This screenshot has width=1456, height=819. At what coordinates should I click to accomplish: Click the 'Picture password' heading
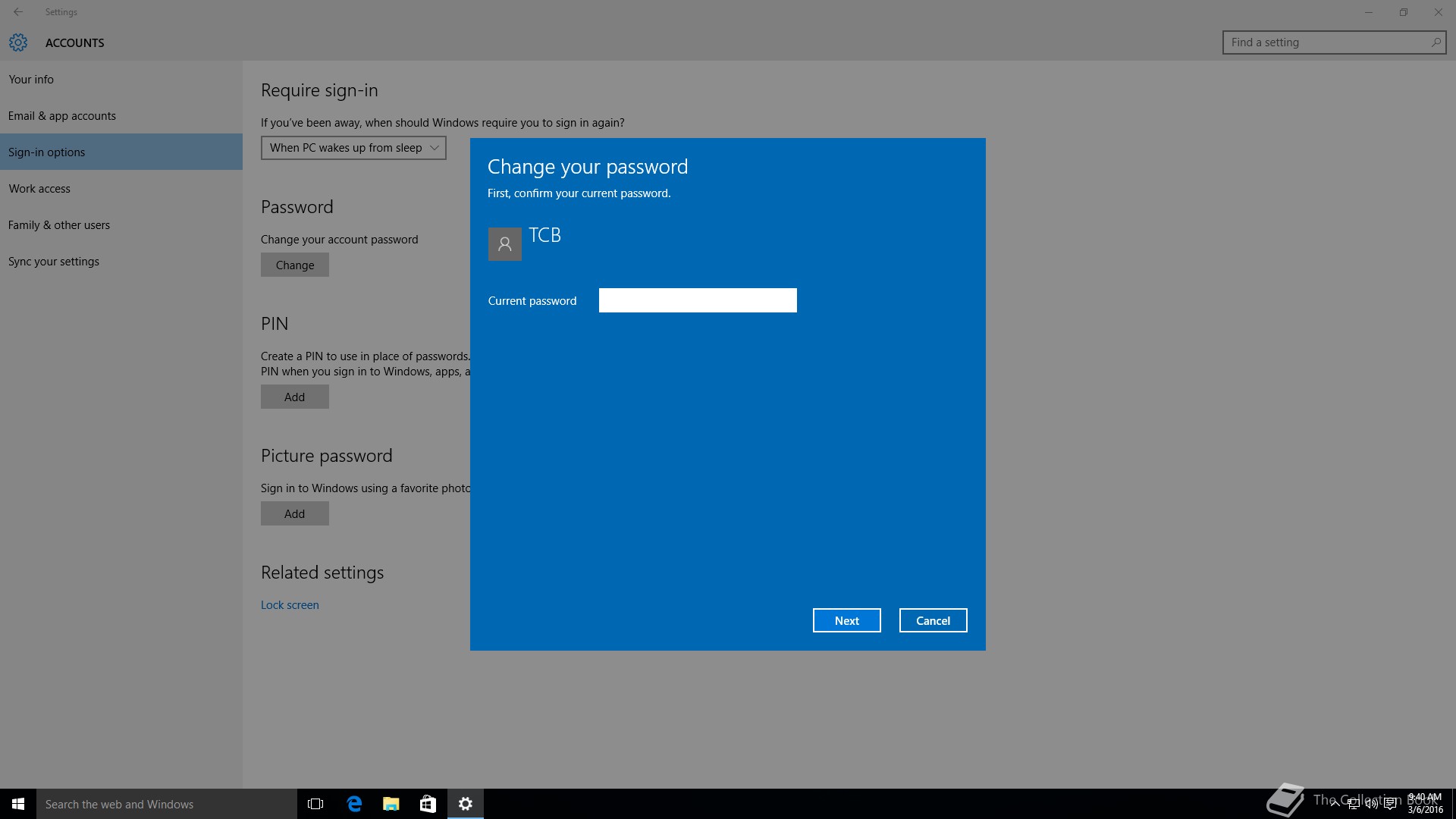327,456
